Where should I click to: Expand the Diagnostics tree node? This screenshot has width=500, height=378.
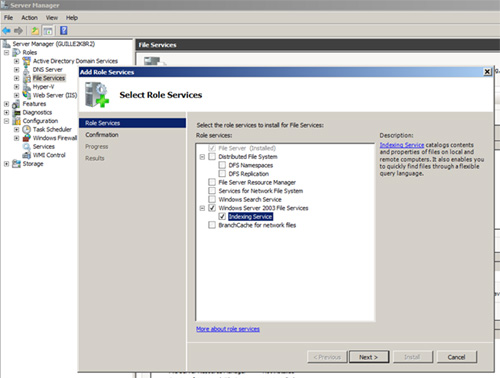click(x=6, y=113)
